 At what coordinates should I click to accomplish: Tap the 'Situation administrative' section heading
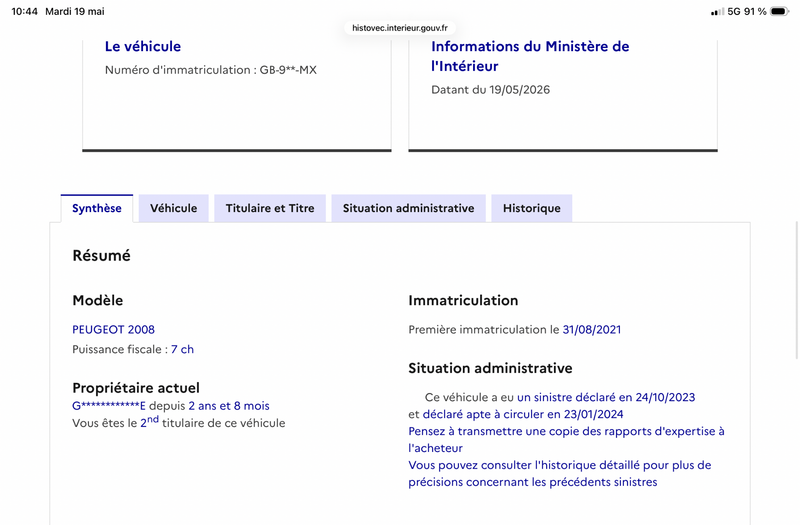[x=490, y=368]
